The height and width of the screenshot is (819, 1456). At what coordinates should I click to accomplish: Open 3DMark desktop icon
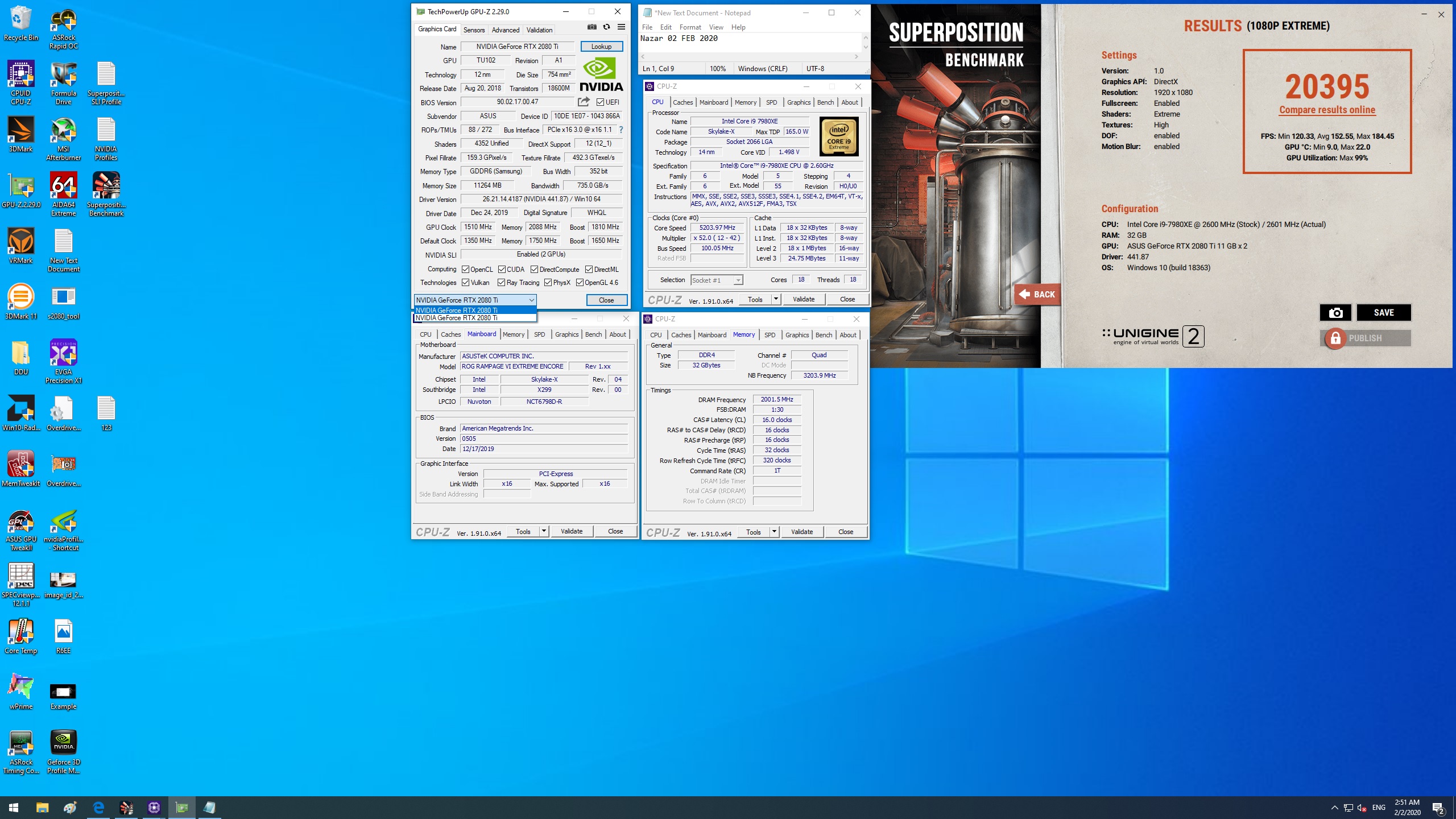point(21,135)
